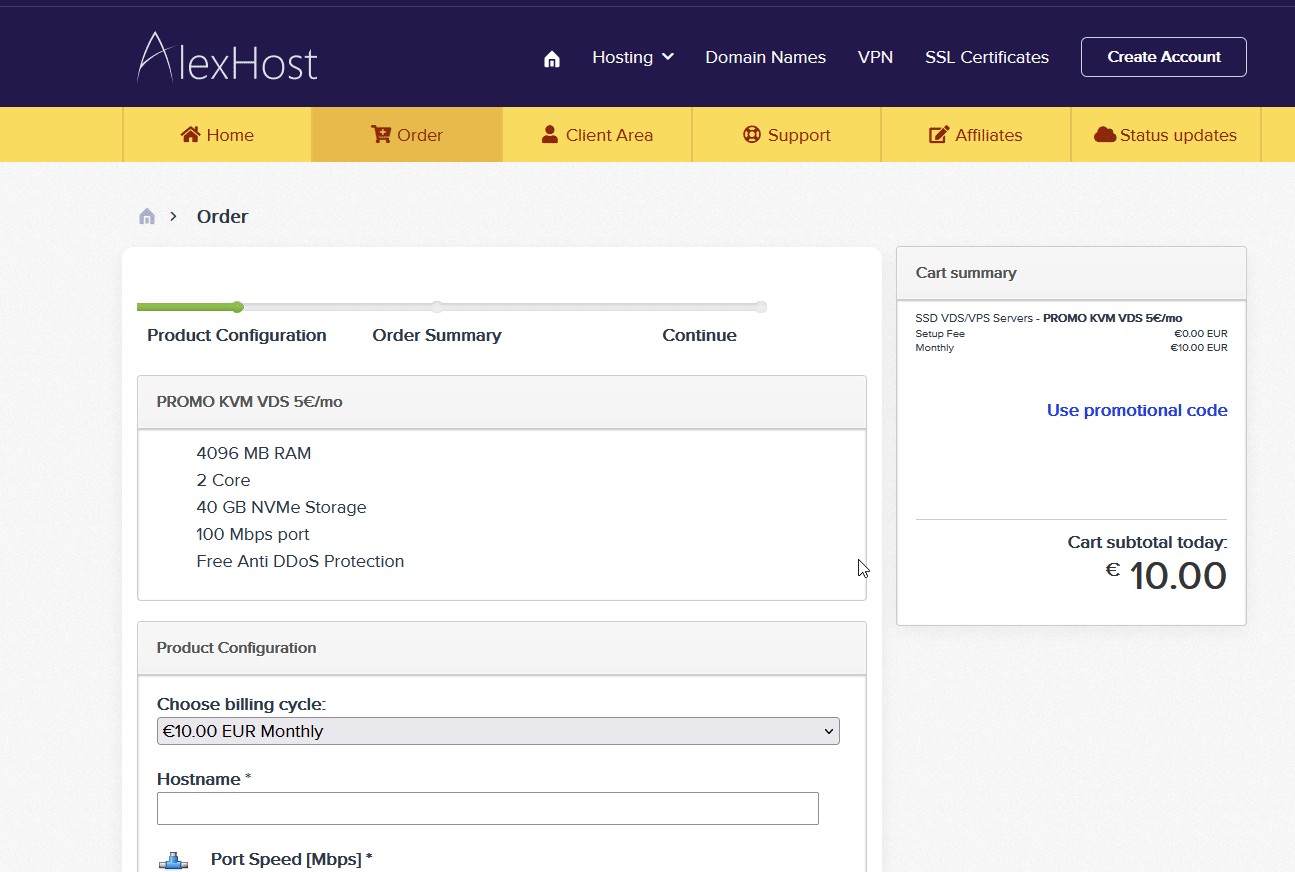The height and width of the screenshot is (872, 1295).
Task: Click the Order breadcrumb text
Action: point(222,216)
